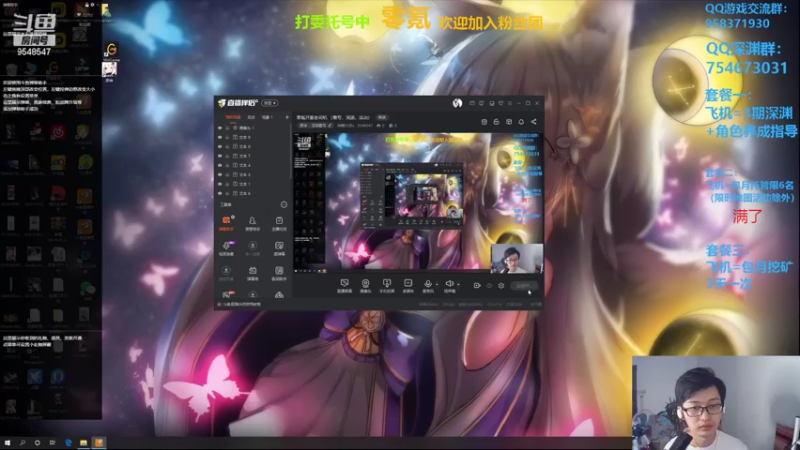Open Task View on the taskbar
Screen dimensions: 800x450
tap(52, 443)
